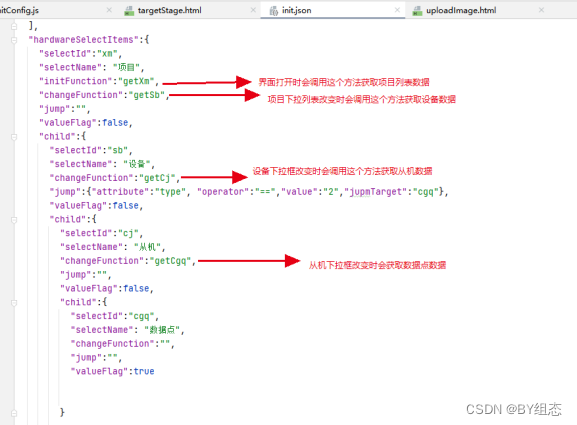Collapse the child block above selectId sb
577x425 pixels.
(x=14, y=137)
